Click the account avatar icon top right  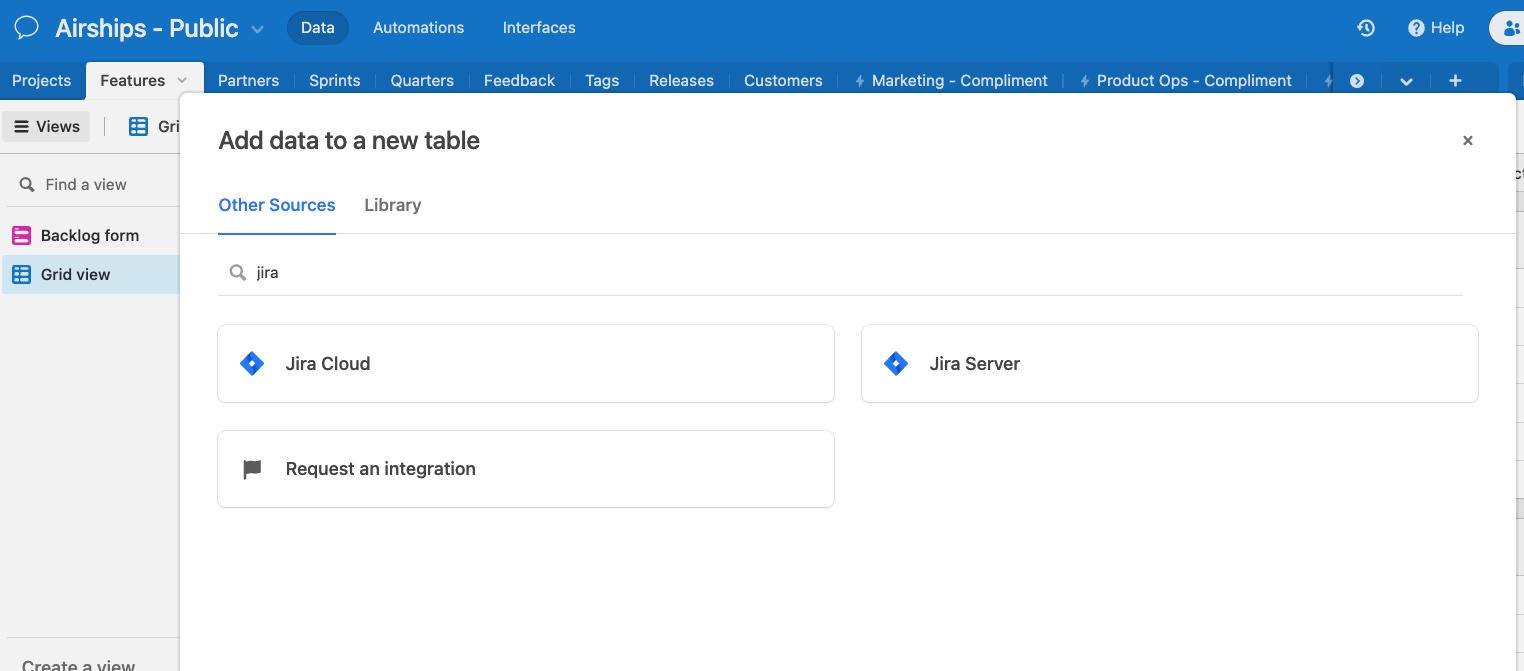(1510, 28)
